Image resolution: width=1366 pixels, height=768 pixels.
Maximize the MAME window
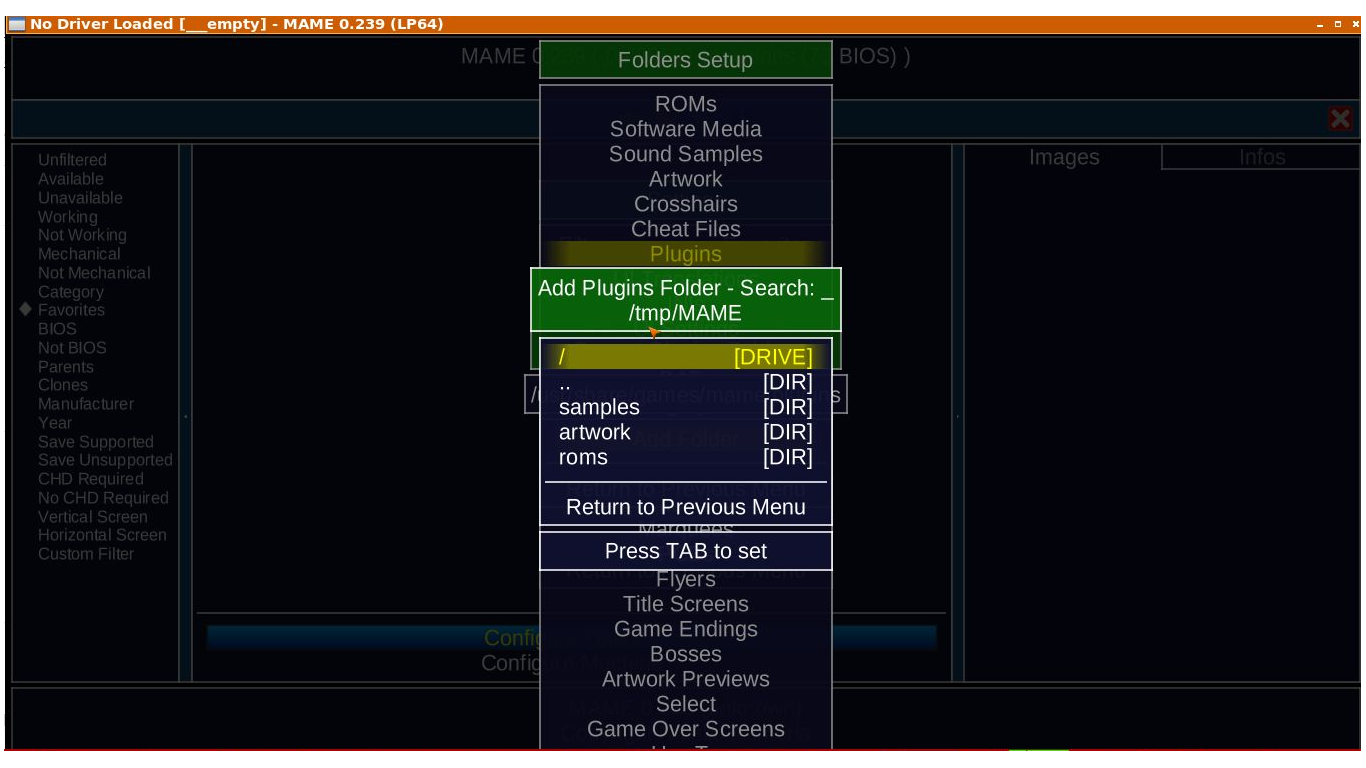coord(1338,24)
